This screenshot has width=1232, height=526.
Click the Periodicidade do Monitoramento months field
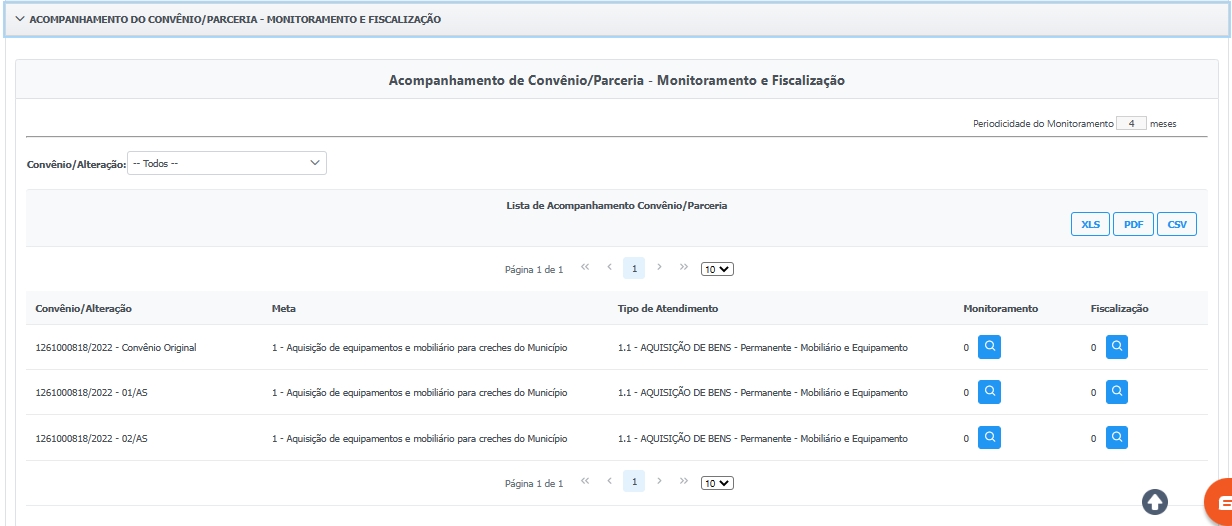click(1131, 124)
